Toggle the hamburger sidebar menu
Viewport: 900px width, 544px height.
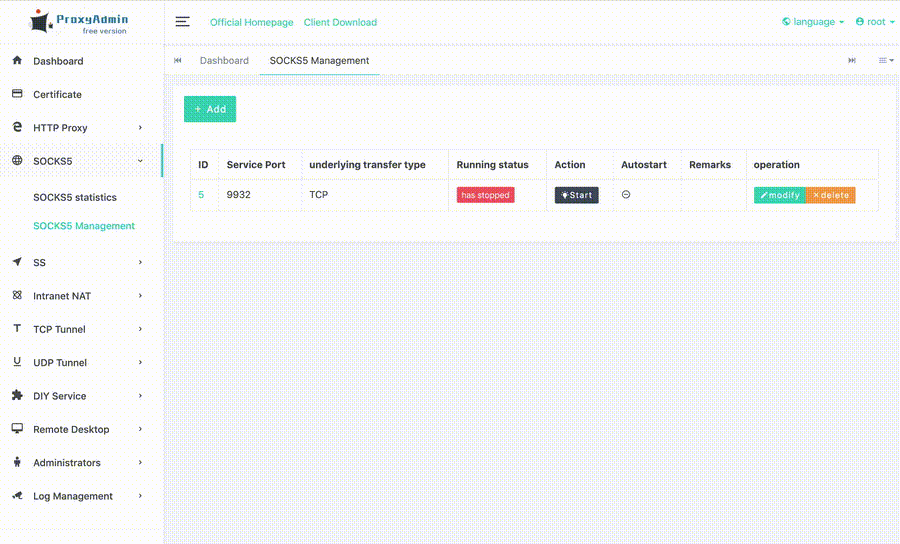(183, 22)
